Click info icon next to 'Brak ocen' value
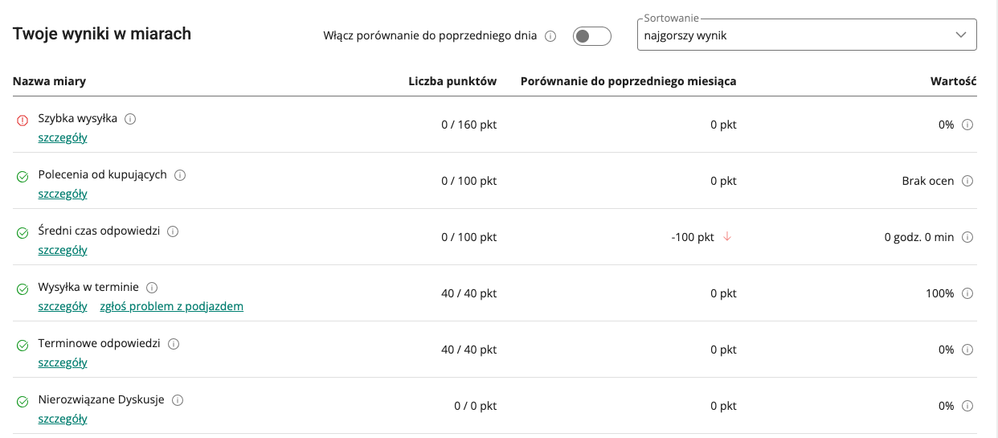 tap(967, 181)
